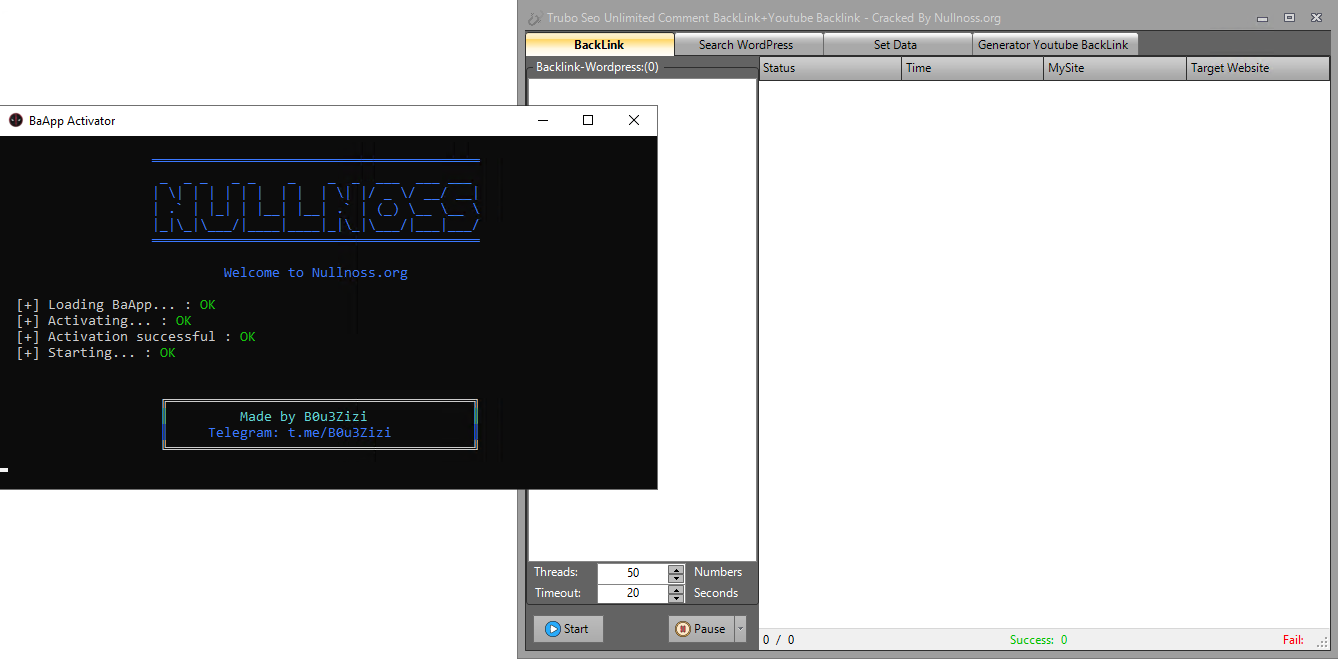Click the 0 / 0 progress counter

(x=778, y=640)
